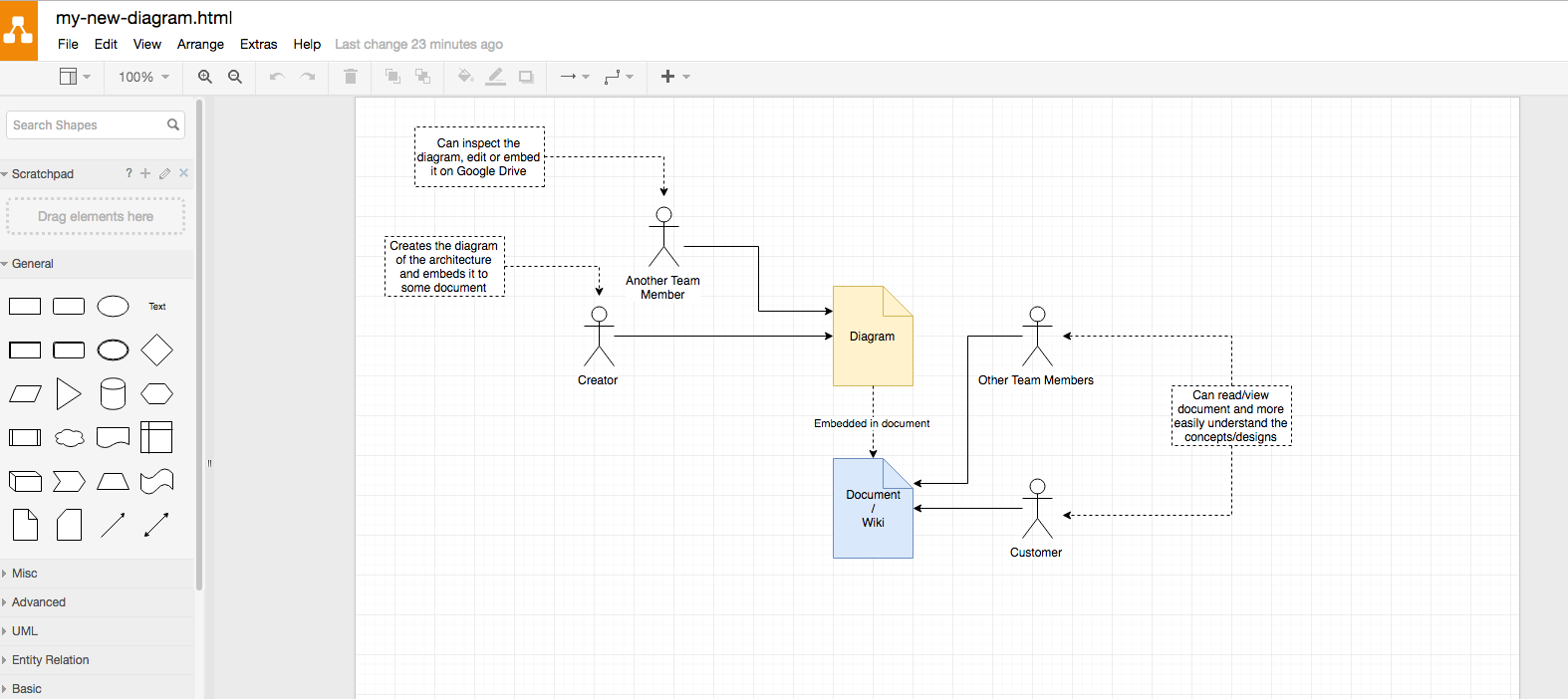Click the plus icon in Scratchpad header
The width and height of the screenshot is (1568, 699).
coord(145,173)
